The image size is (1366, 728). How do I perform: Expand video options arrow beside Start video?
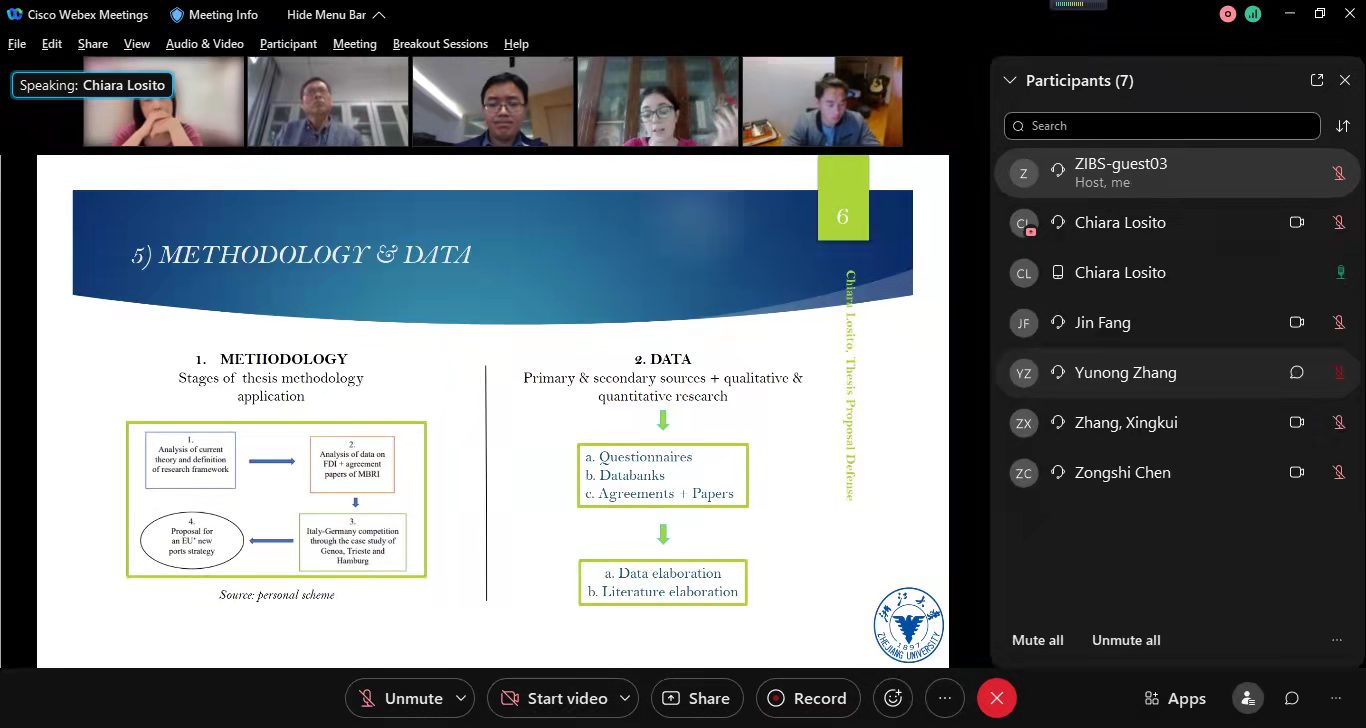[x=625, y=698]
